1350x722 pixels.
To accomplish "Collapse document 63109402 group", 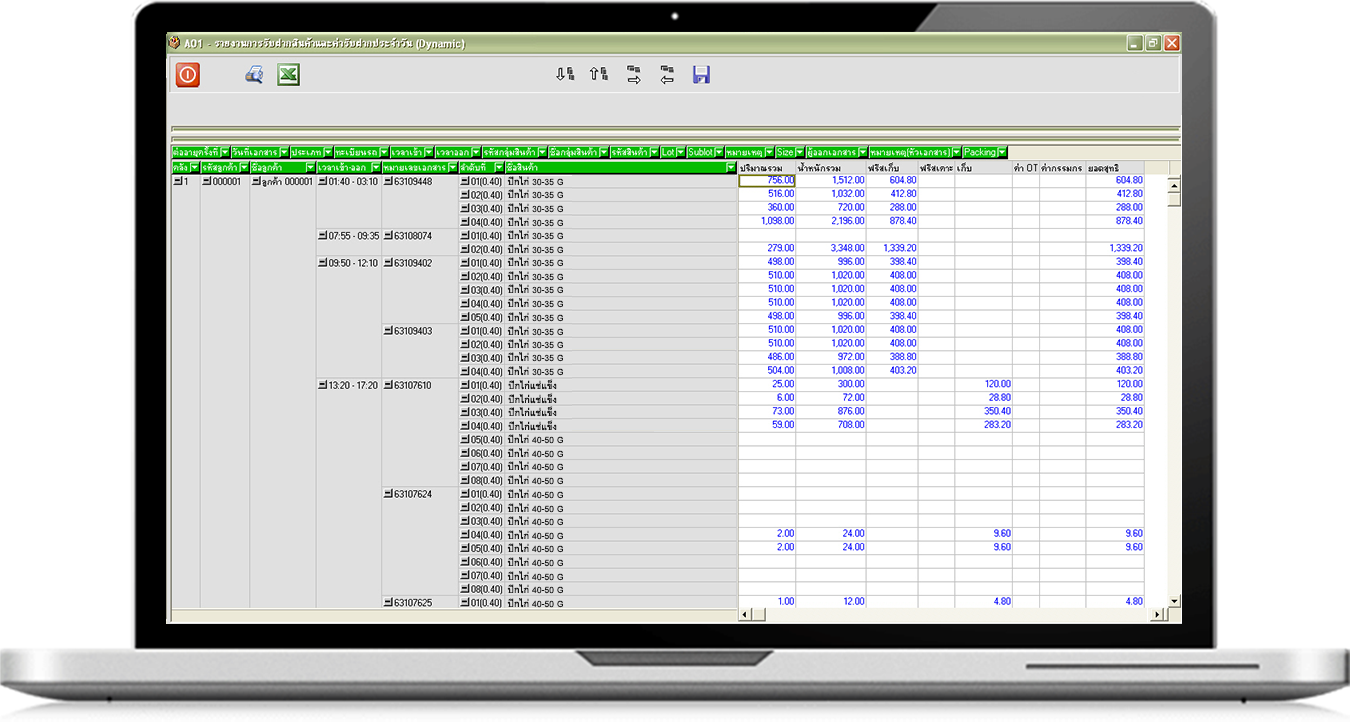I will coord(388,263).
